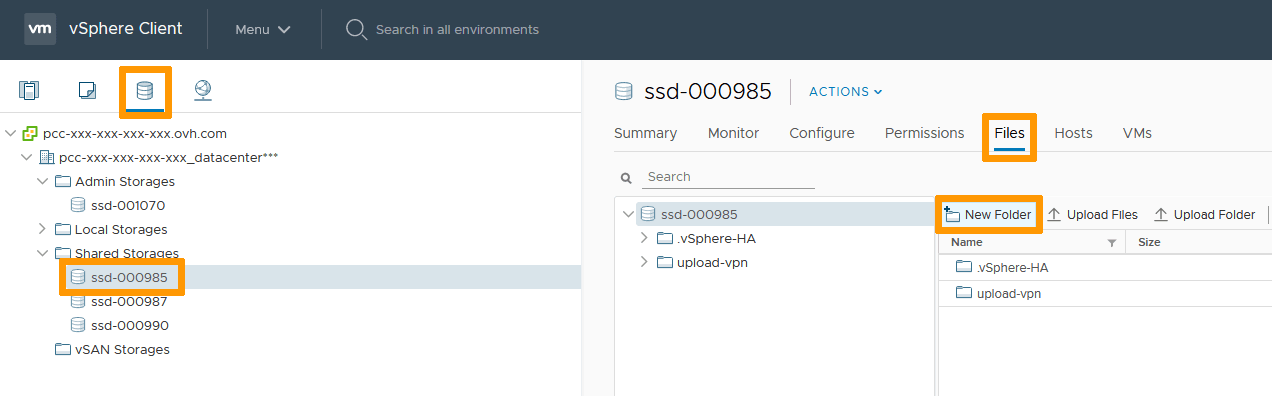Click the Local Storages folder icon

click(62, 229)
